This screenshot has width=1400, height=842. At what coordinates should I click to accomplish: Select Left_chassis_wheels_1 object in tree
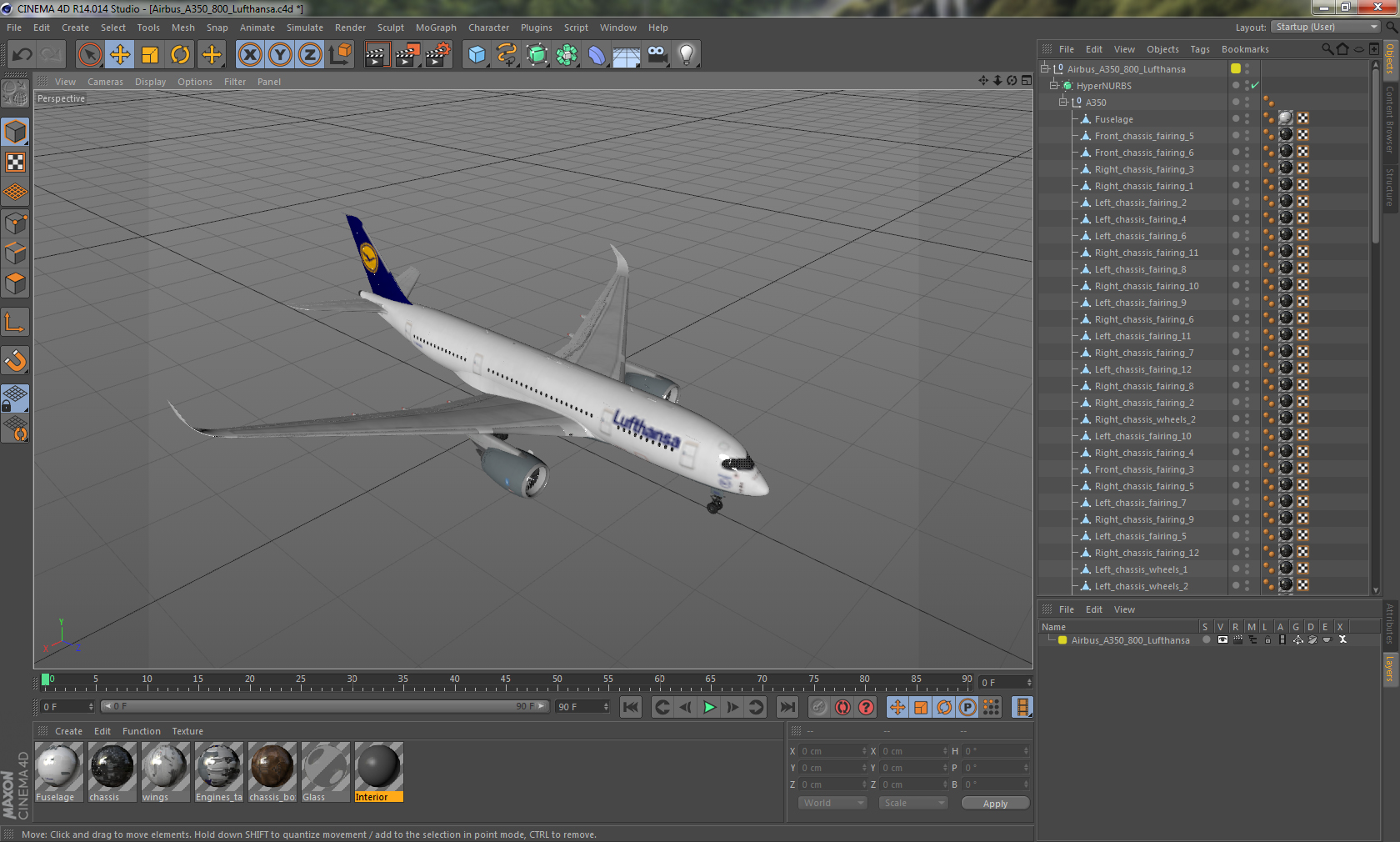pos(1141,569)
